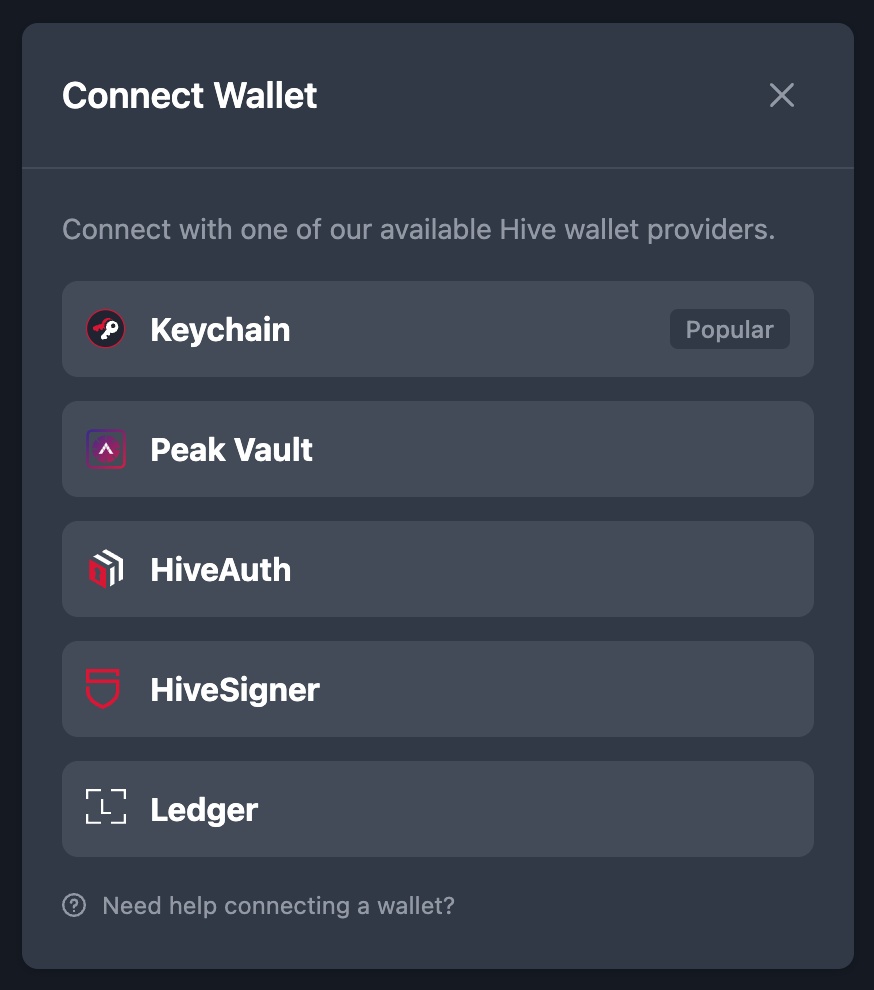Click the Popular badge on Keychain
Viewport: 874px width, 990px height.
pyautogui.click(x=729, y=329)
